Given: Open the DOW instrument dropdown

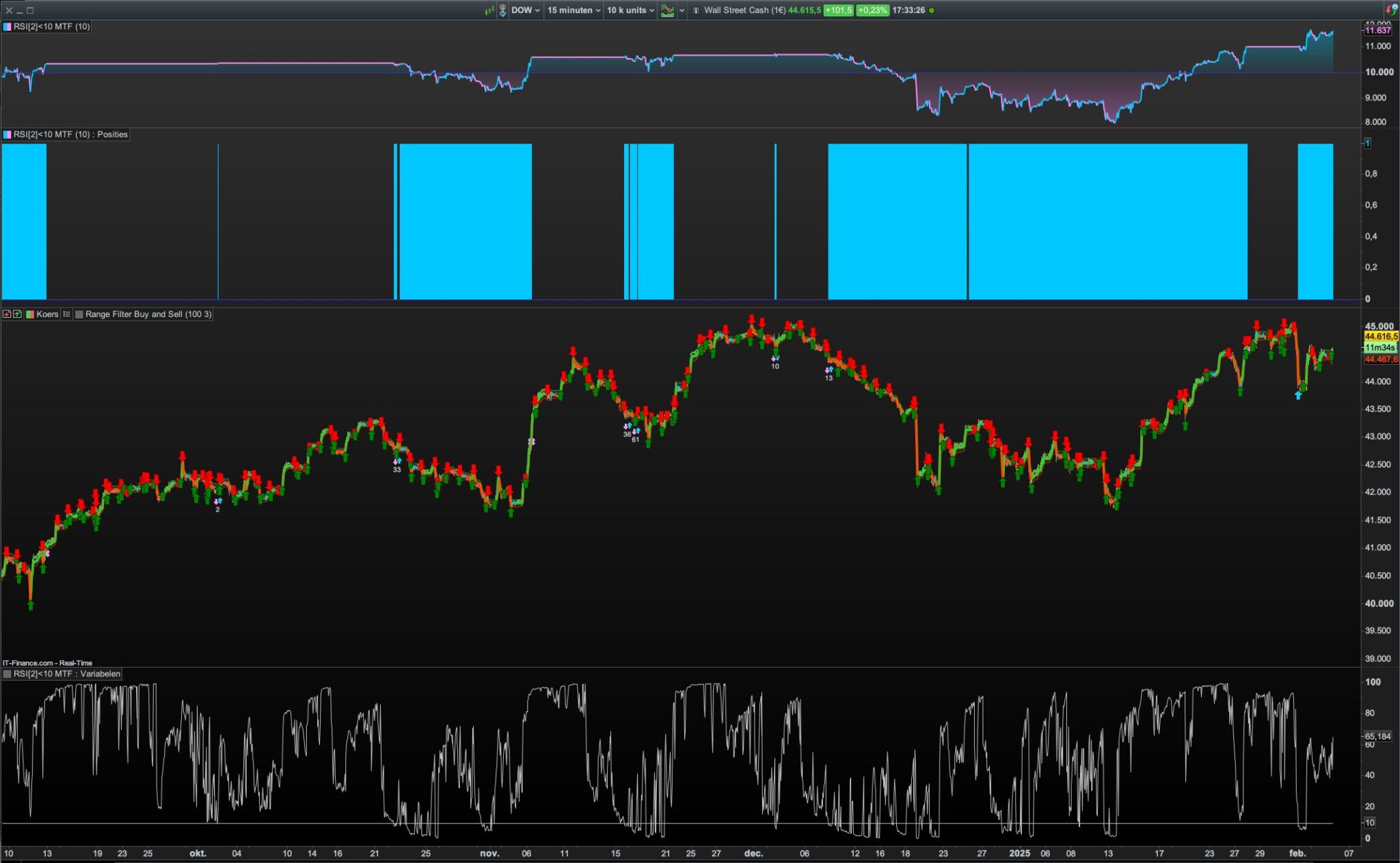Looking at the screenshot, I should pos(525,10).
